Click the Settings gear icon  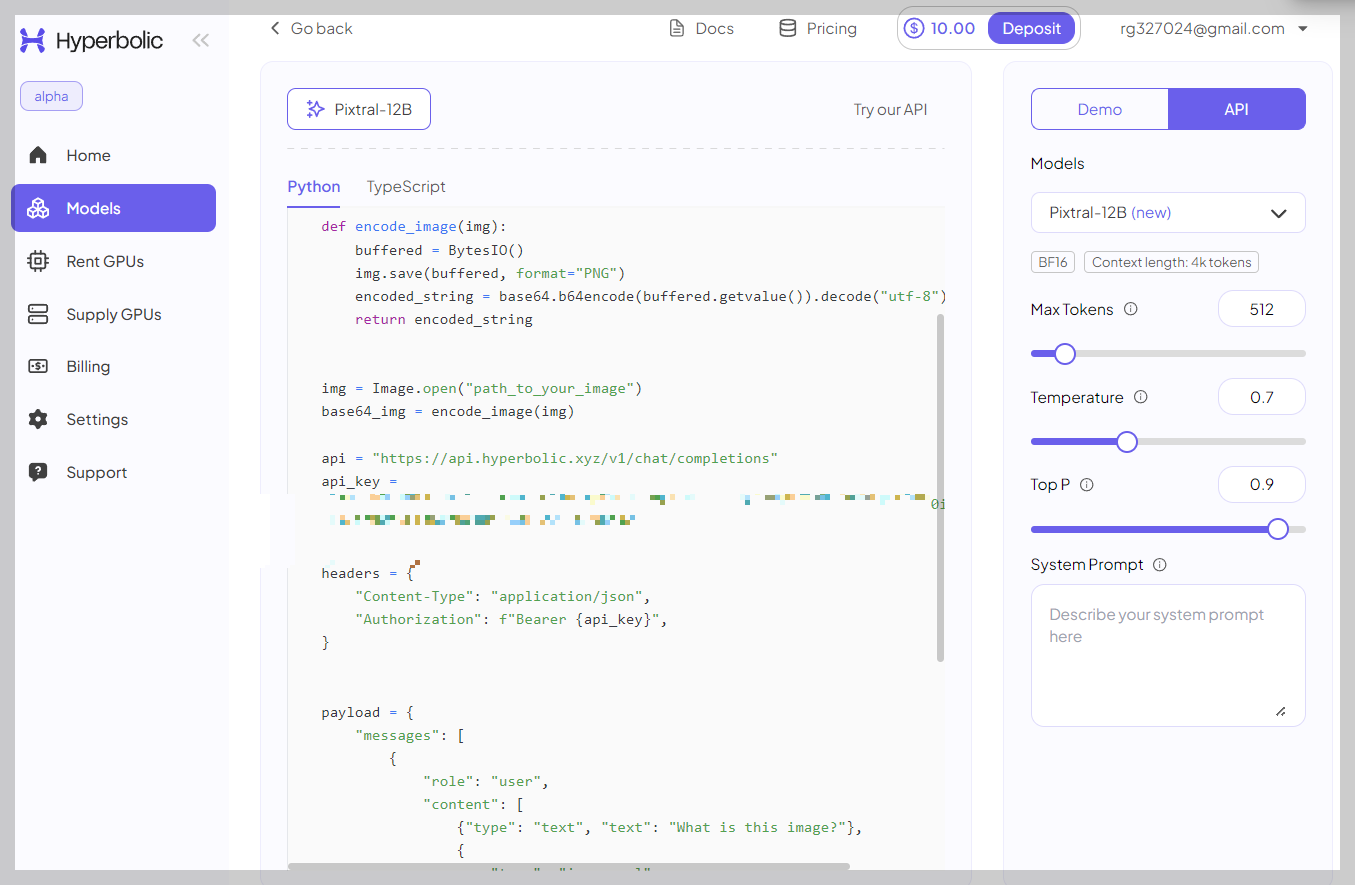pyautogui.click(x=38, y=419)
